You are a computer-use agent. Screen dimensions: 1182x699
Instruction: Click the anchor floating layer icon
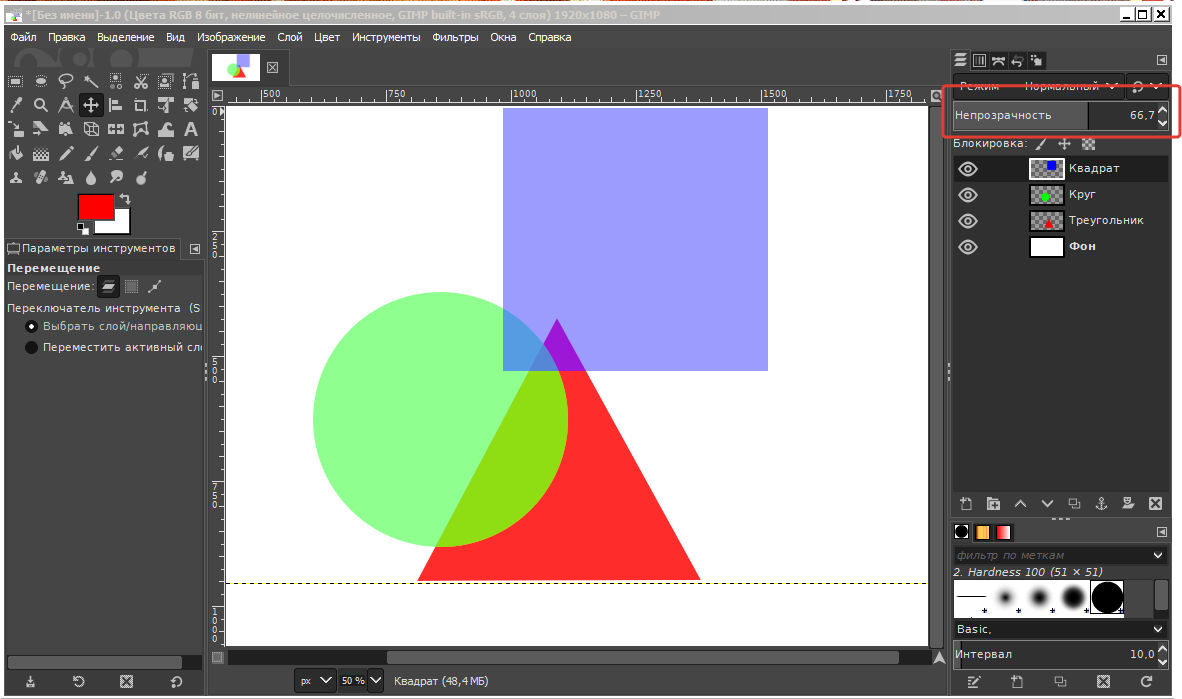point(1101,503)
